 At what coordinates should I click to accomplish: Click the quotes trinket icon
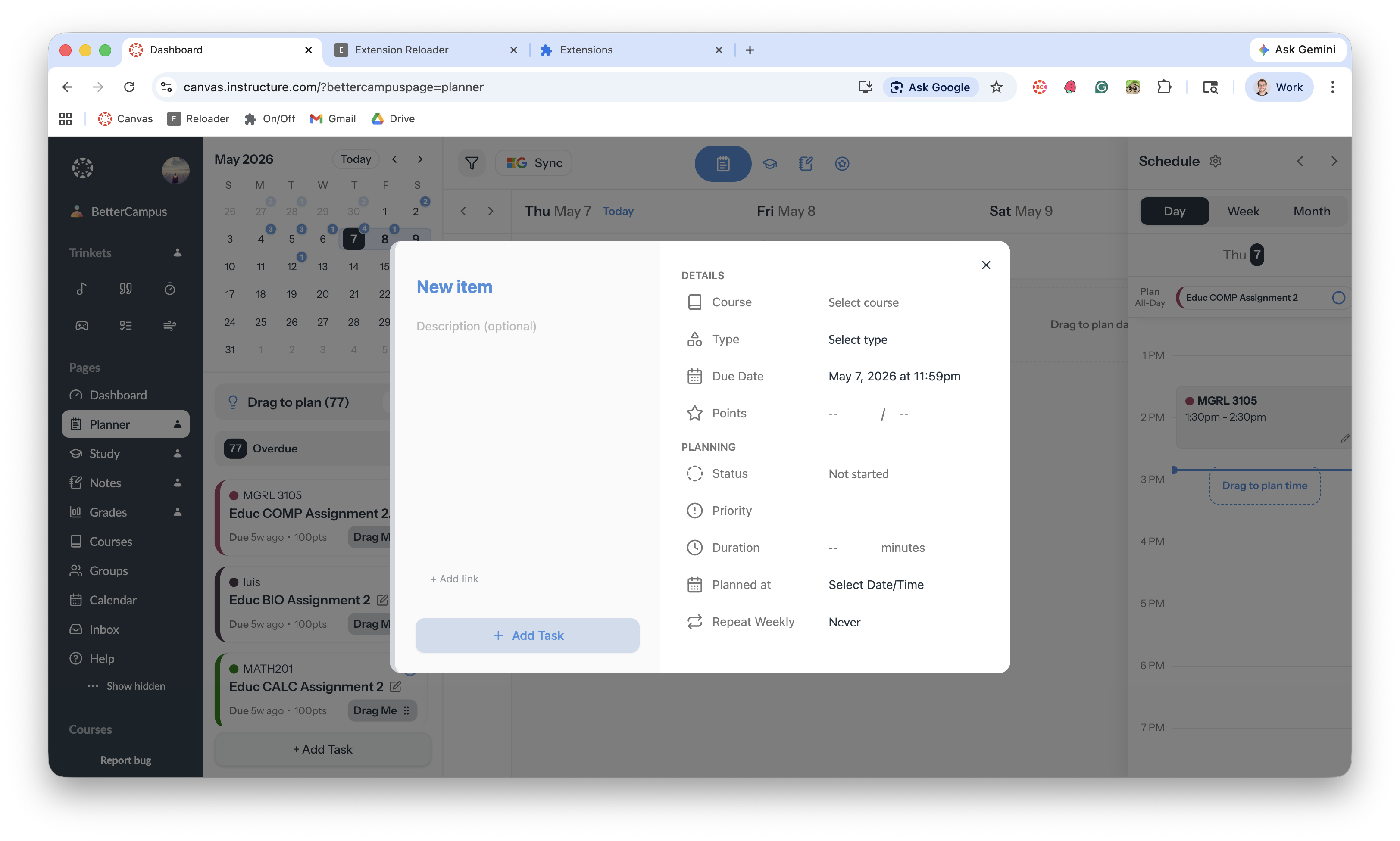(125, 289)
